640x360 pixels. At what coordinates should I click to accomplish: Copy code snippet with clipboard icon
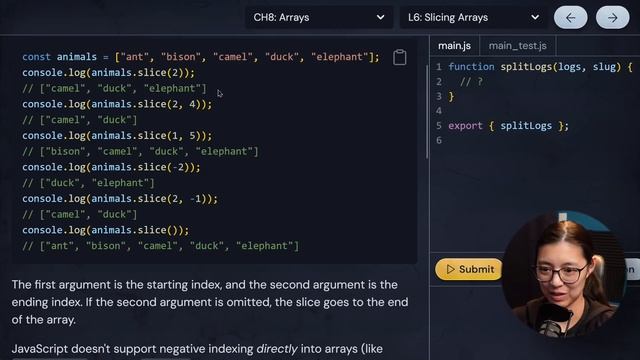(x=400, y=57)
